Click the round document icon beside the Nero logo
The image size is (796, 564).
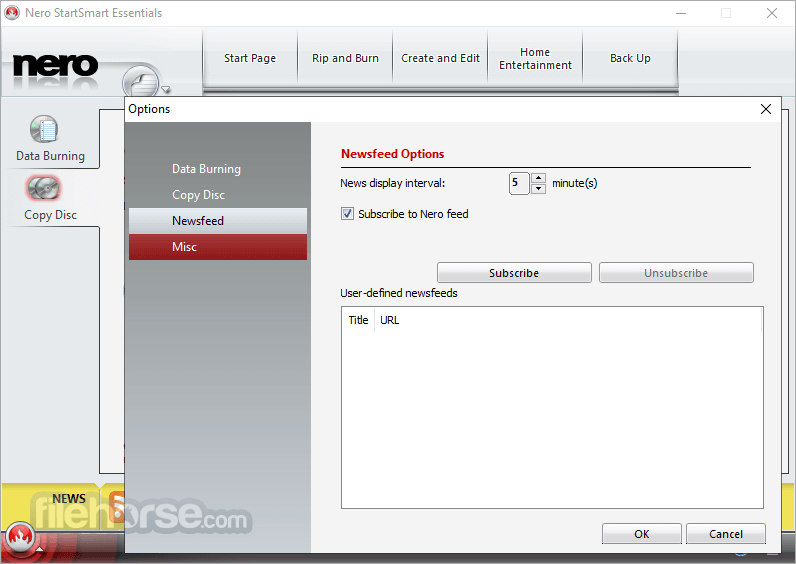pyautogui.click(x=141, y=81)
